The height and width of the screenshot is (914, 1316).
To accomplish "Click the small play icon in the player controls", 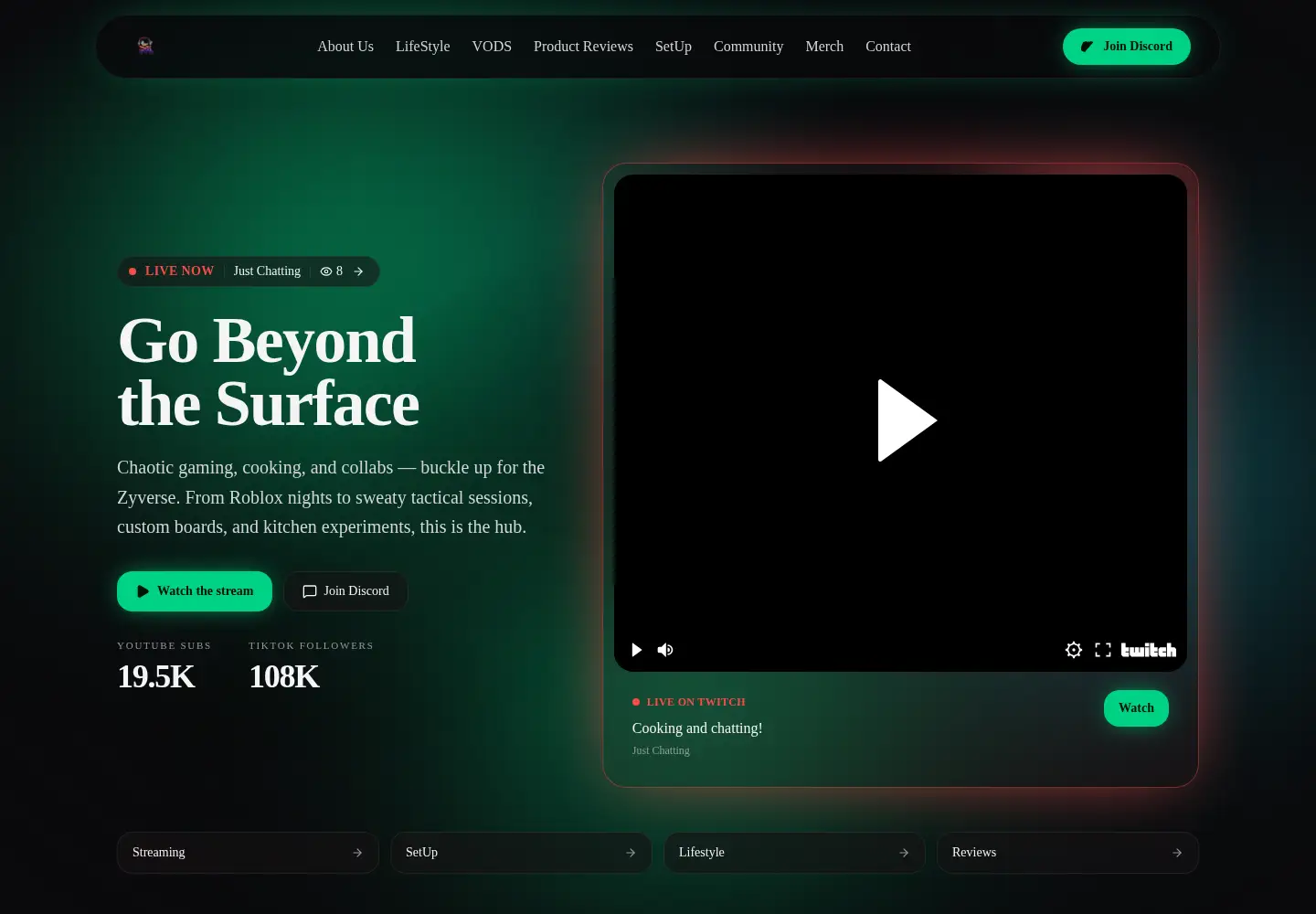I will coord(637,650).
